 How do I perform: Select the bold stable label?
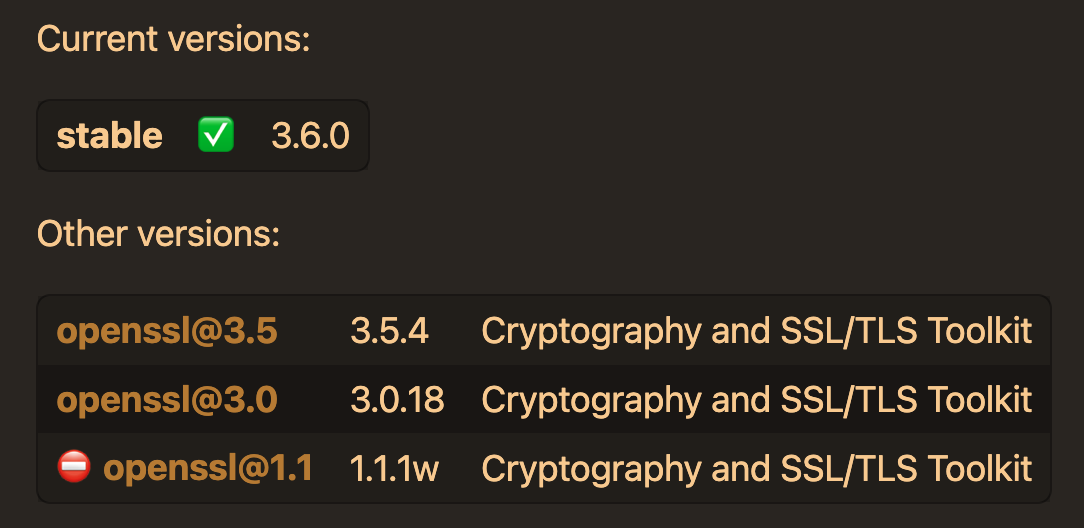pyautogui.click(x=109, y=136)
